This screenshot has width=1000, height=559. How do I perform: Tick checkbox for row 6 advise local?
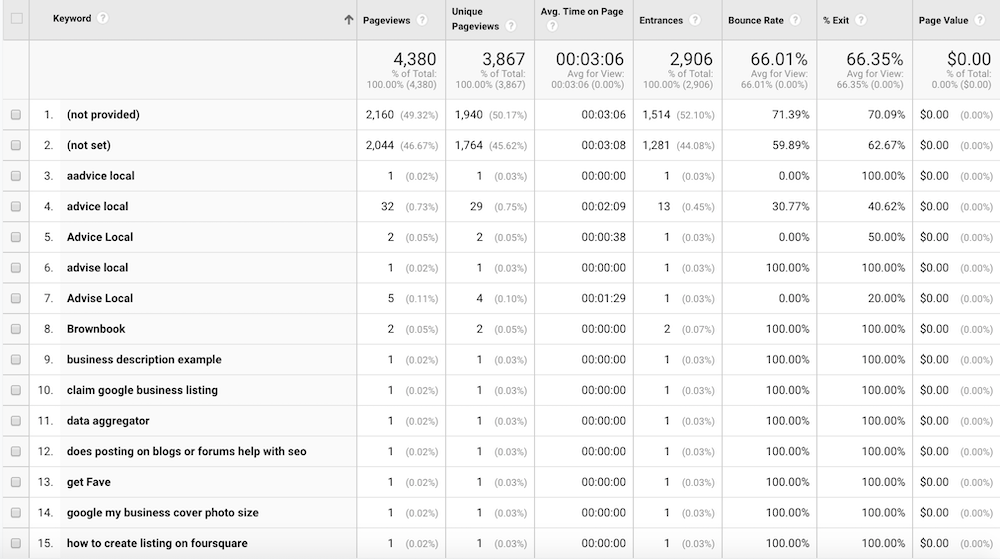pos(16,268)
